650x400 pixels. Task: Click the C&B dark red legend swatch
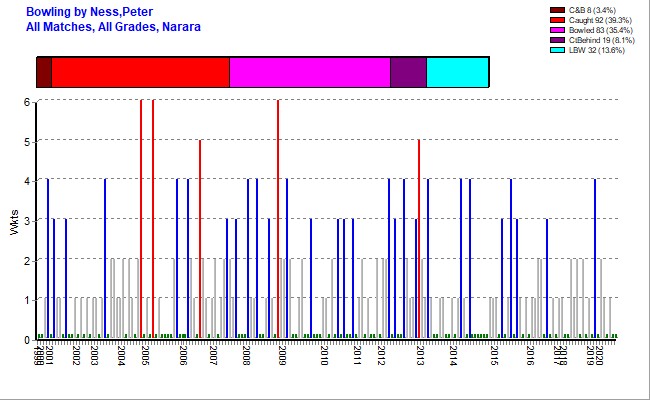click(x=558, y=9)
